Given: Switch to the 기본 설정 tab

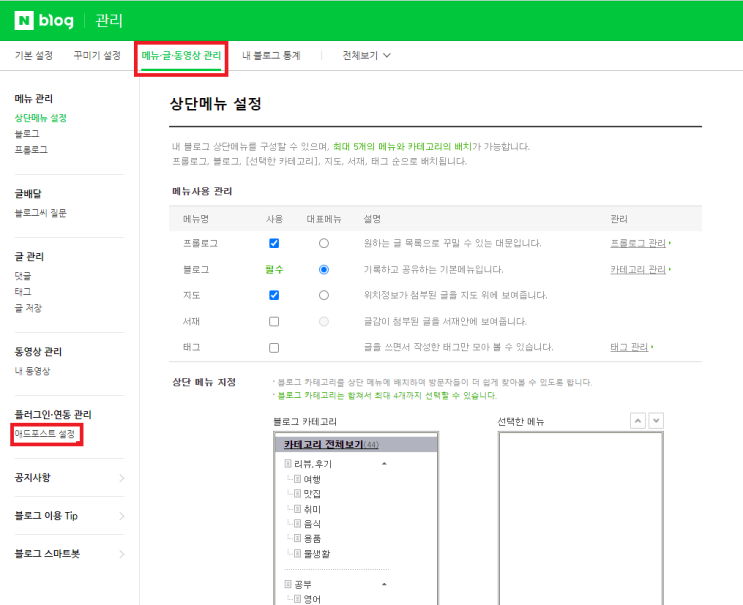Looking at the screenshot, I should tap(34, 55).
